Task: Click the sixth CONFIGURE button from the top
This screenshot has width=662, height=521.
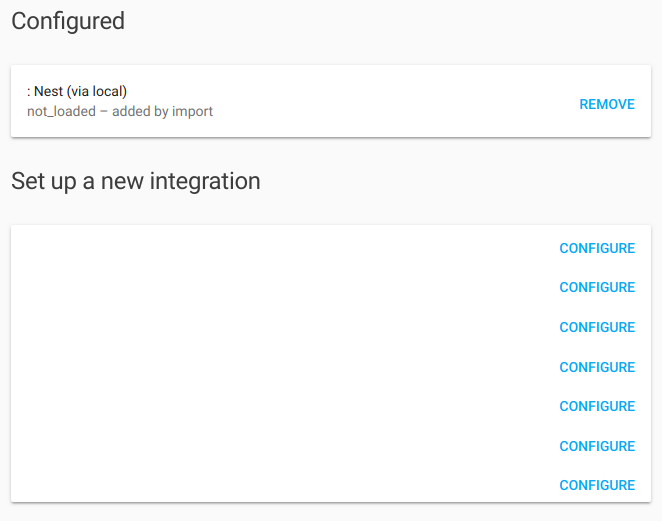Action: point(597,446)
